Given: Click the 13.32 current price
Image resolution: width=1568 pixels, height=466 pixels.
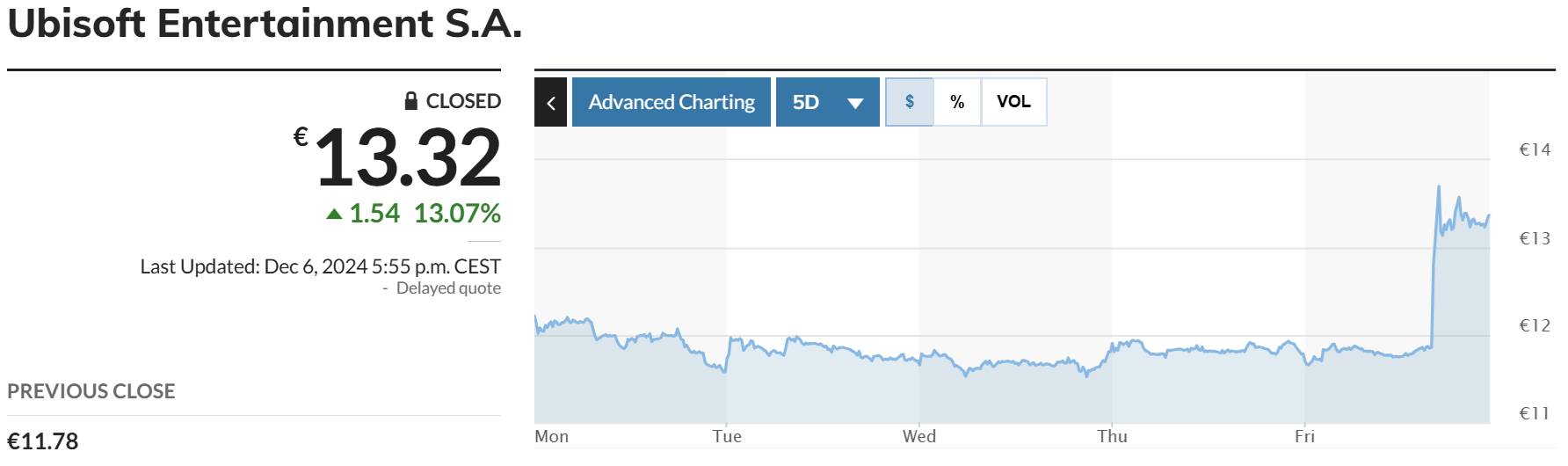Looking at the screenshot, I should [x=407, y=158].
